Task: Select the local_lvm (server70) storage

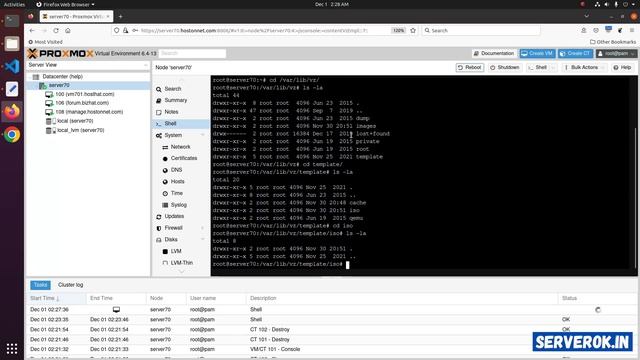Action: [80, 130]
